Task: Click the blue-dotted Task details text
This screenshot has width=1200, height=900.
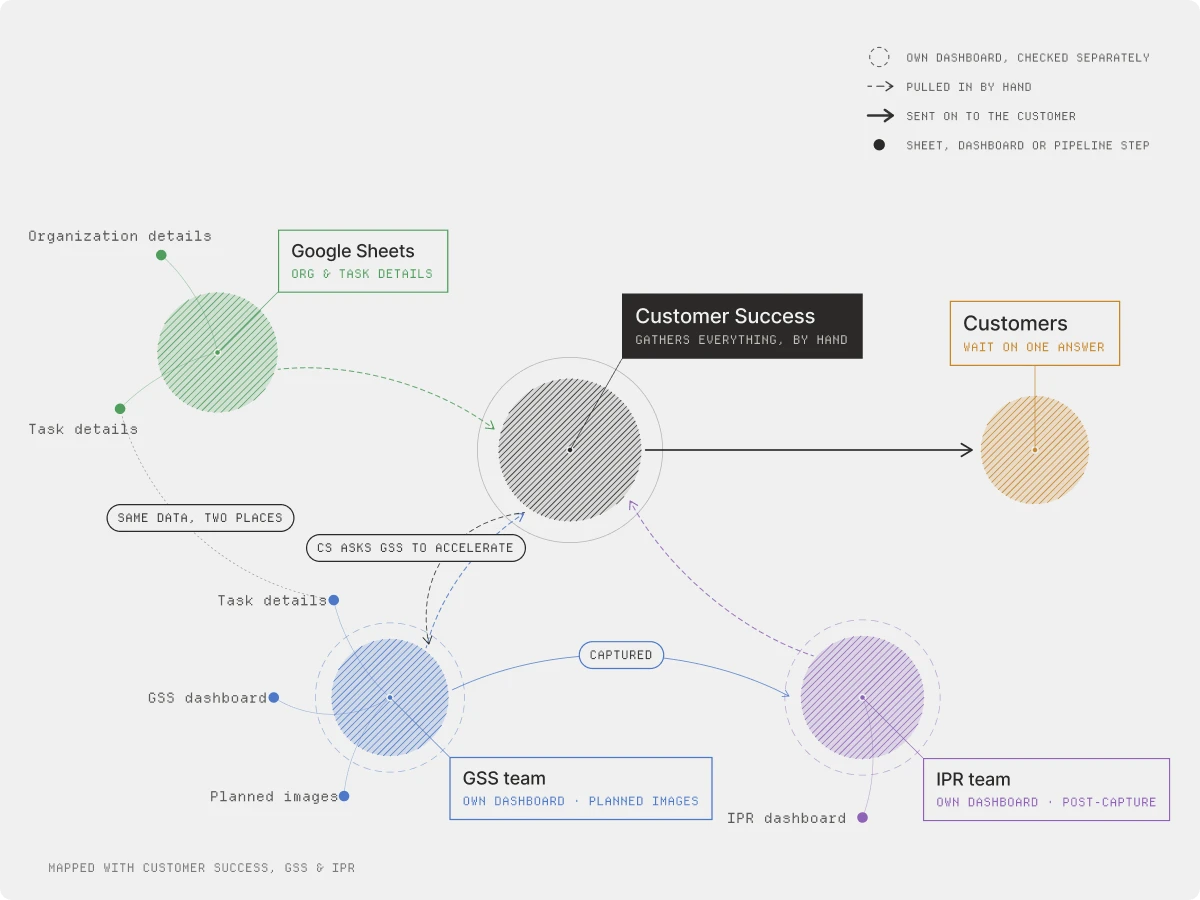Action: [272, 600]
